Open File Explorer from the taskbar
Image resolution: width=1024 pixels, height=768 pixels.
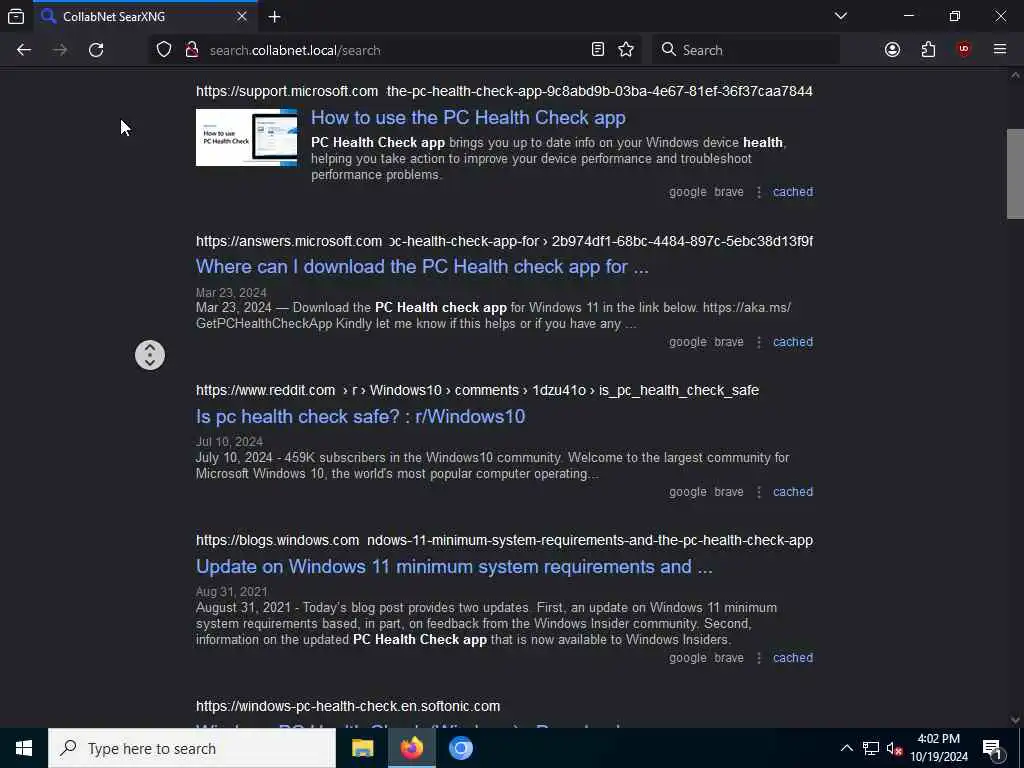(362, 748)
